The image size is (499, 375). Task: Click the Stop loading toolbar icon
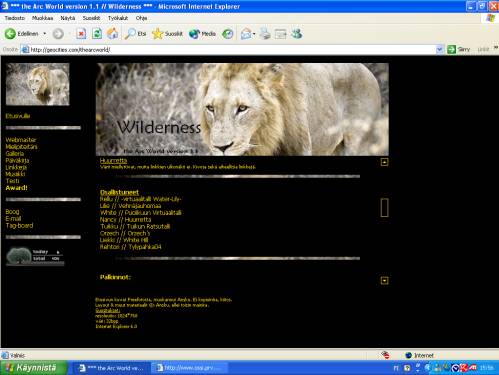(81, 34)
